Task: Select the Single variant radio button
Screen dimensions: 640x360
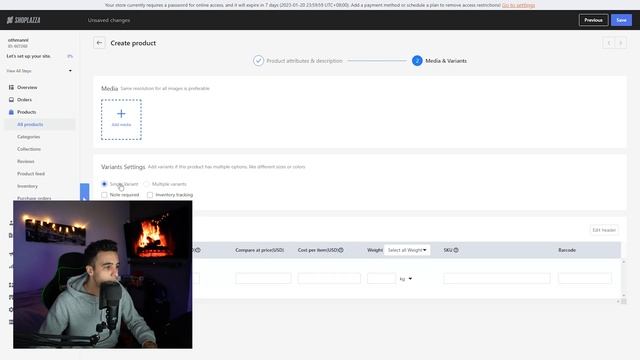Action: pyautogui.click(x=104, y=184)
